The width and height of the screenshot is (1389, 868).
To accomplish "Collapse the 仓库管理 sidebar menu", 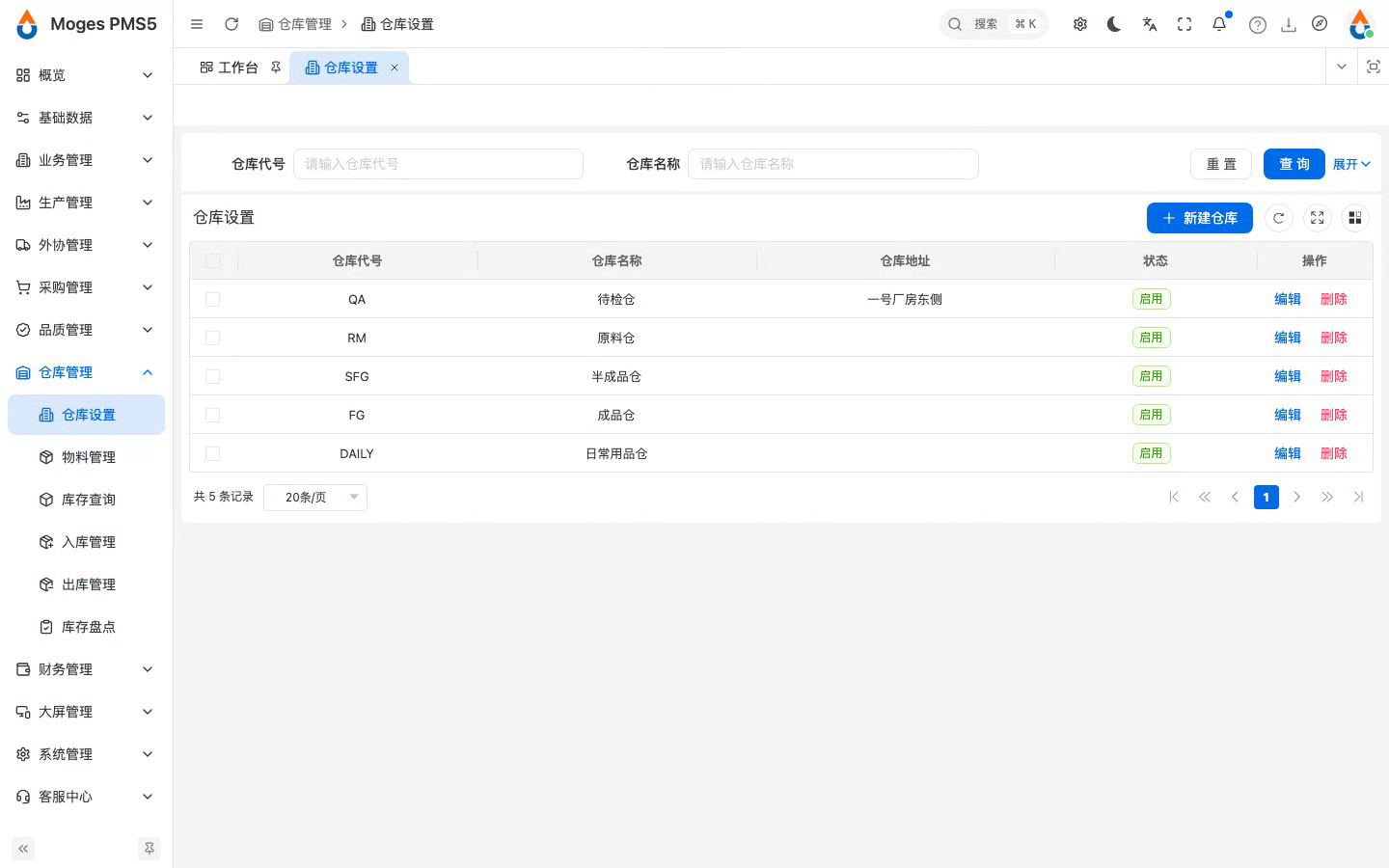I will 86,372.
